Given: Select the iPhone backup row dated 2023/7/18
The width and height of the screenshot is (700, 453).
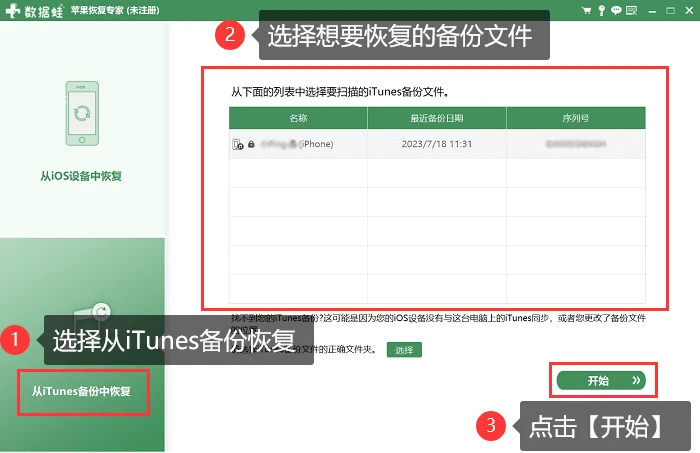Looking at the screenshot, I should tap(437, 144).
